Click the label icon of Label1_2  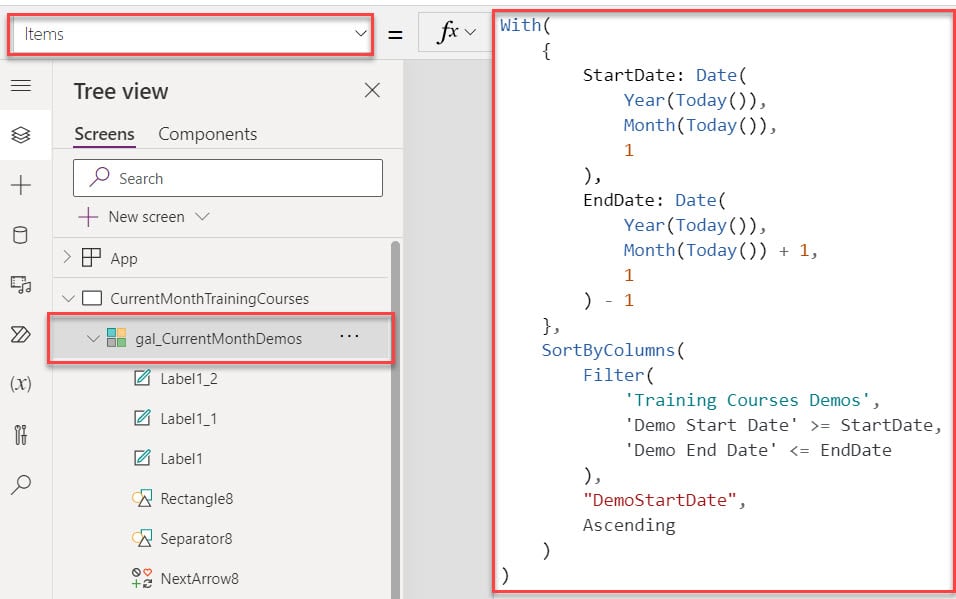point(142,378)
